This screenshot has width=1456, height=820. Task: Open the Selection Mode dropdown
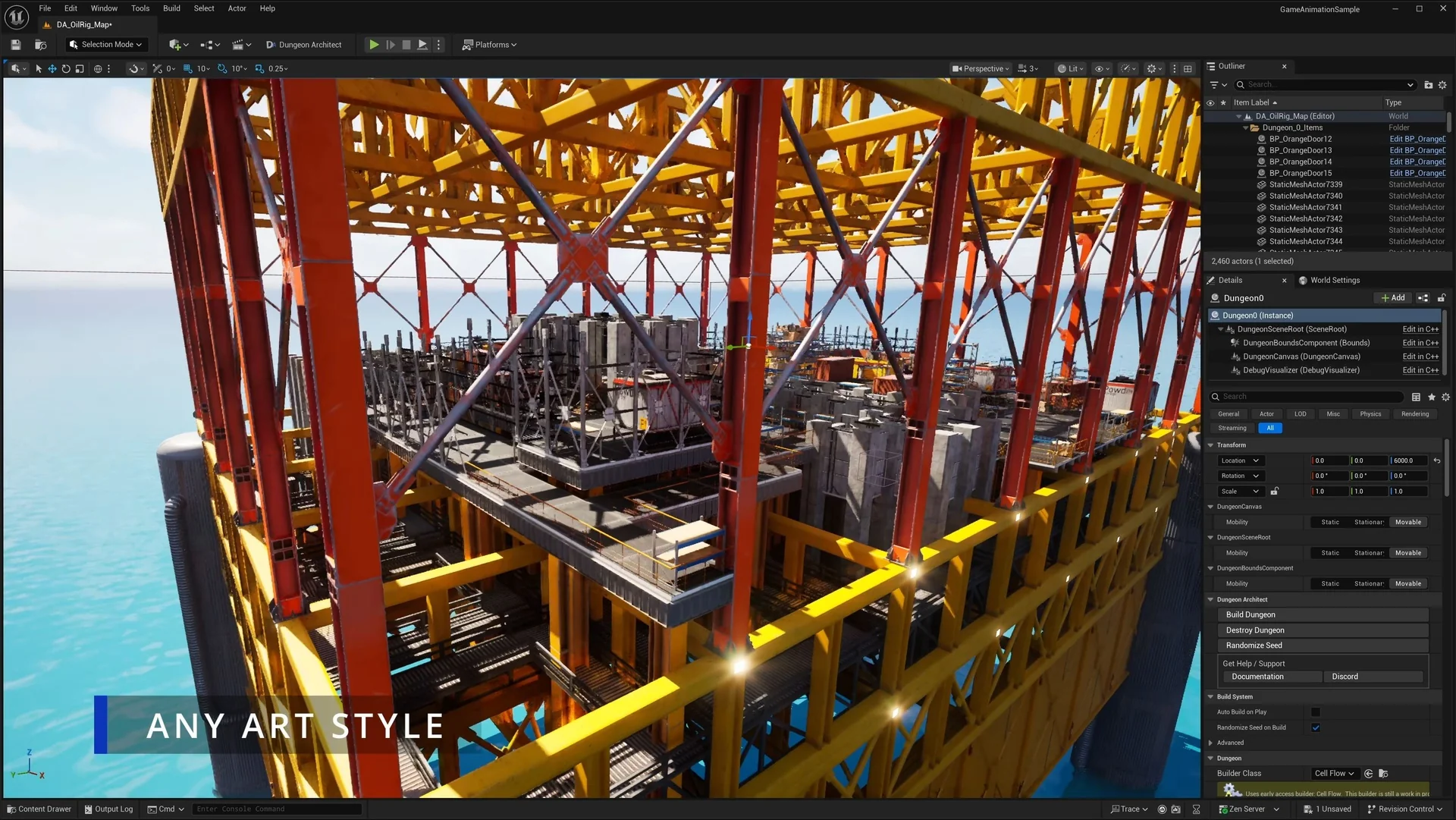pyautogui.click(x=105, y=45)
